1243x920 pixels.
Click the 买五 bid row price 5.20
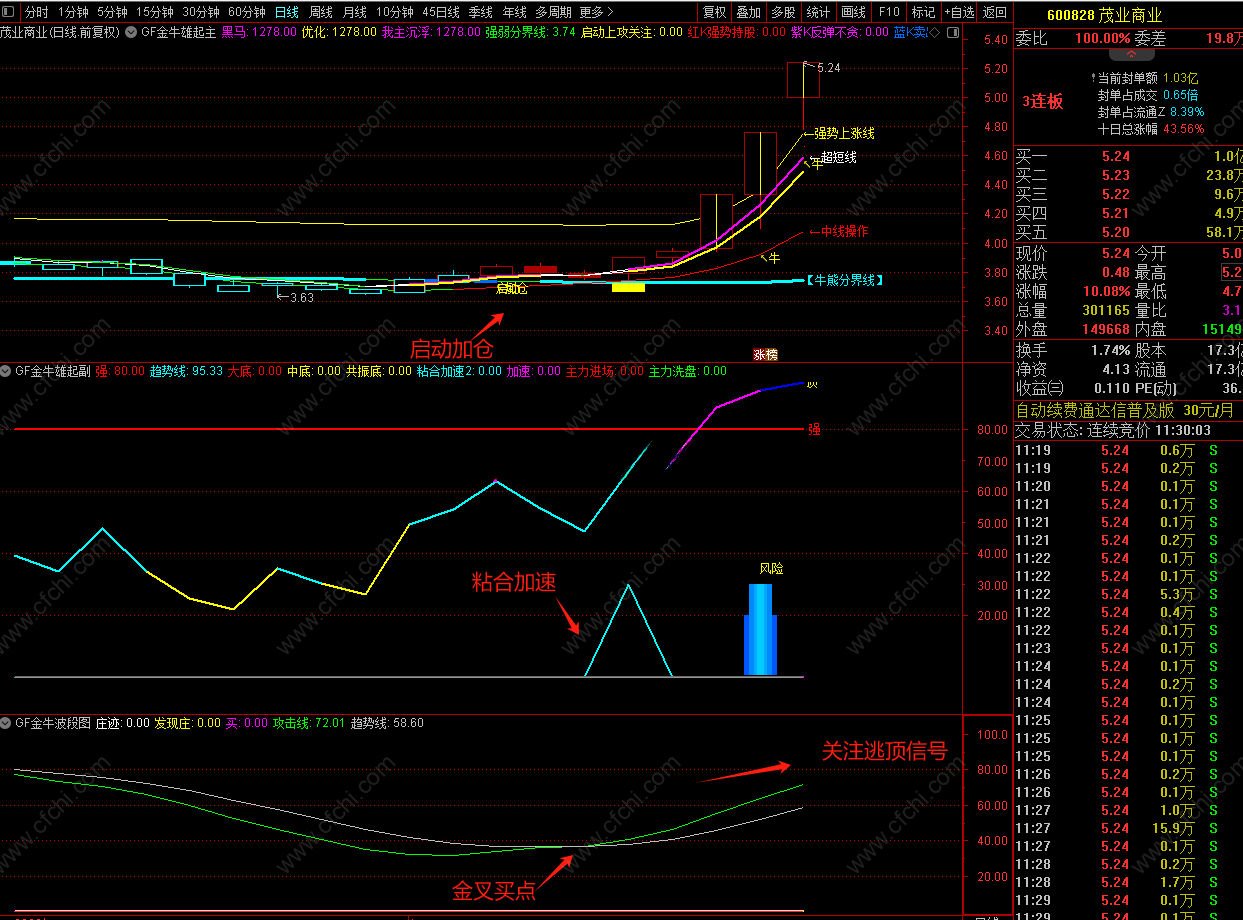pyautogui.click(x=1116, y=232)
